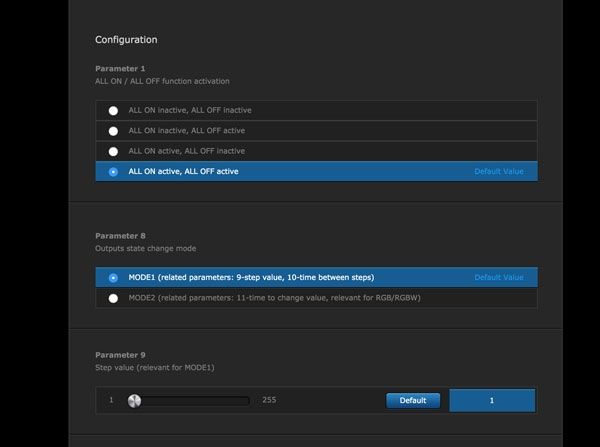Image resolution: width=600 pixels, height=447 pixels.
Task: Click the Parameter 8 label
Action: (x=120, y=236)
